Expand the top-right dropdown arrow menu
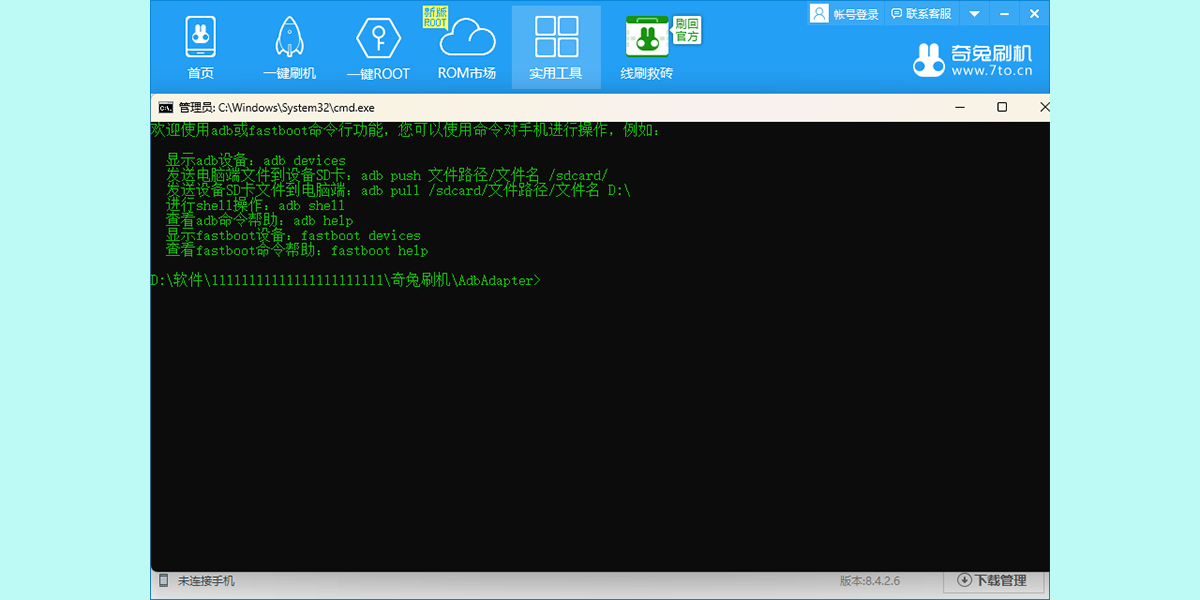 click(974, 14)
